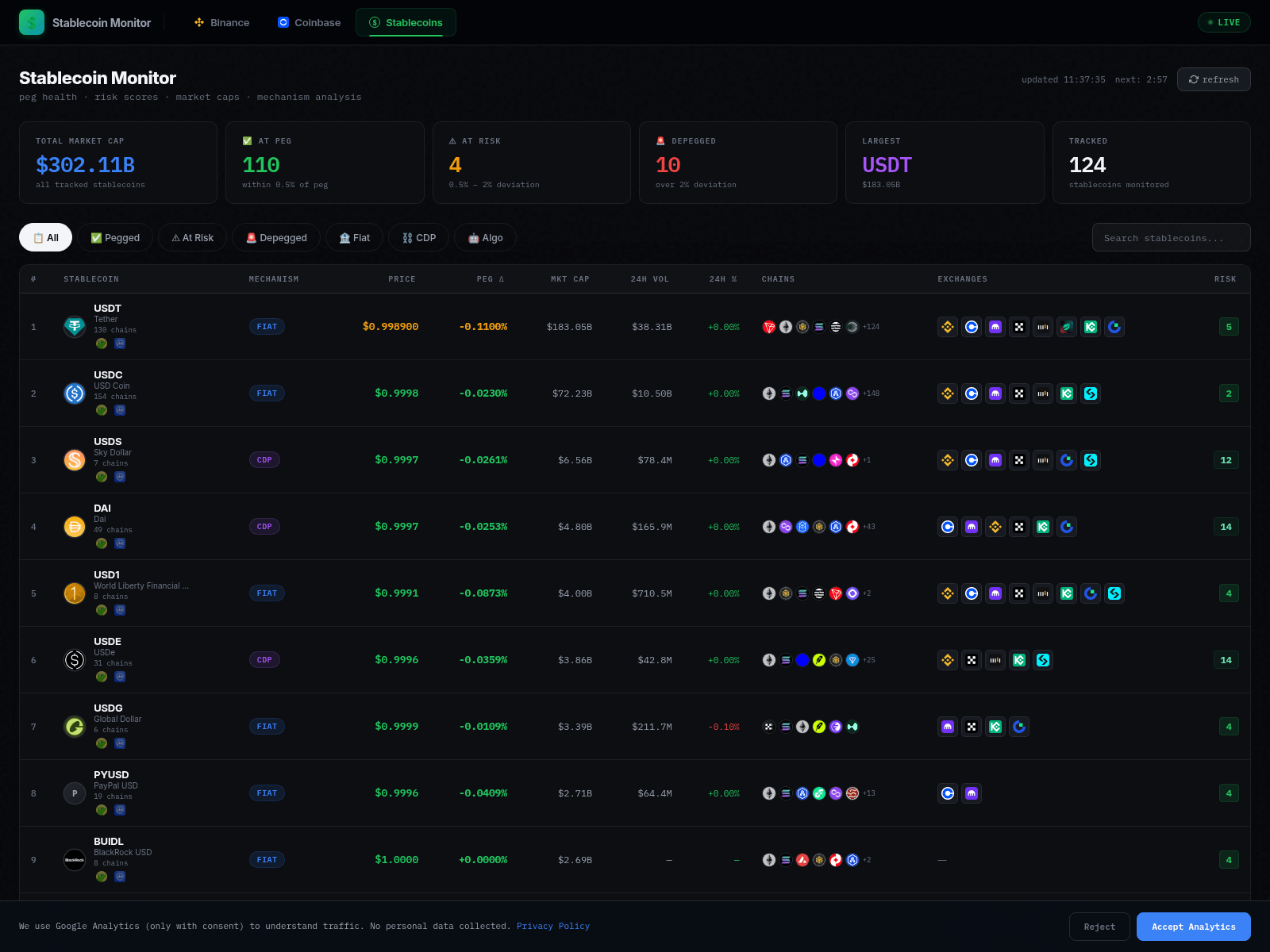Click FIAT mechanism badge in USDC row
Viewport: 1270px width, 952px height.
(x=267, y=393)
